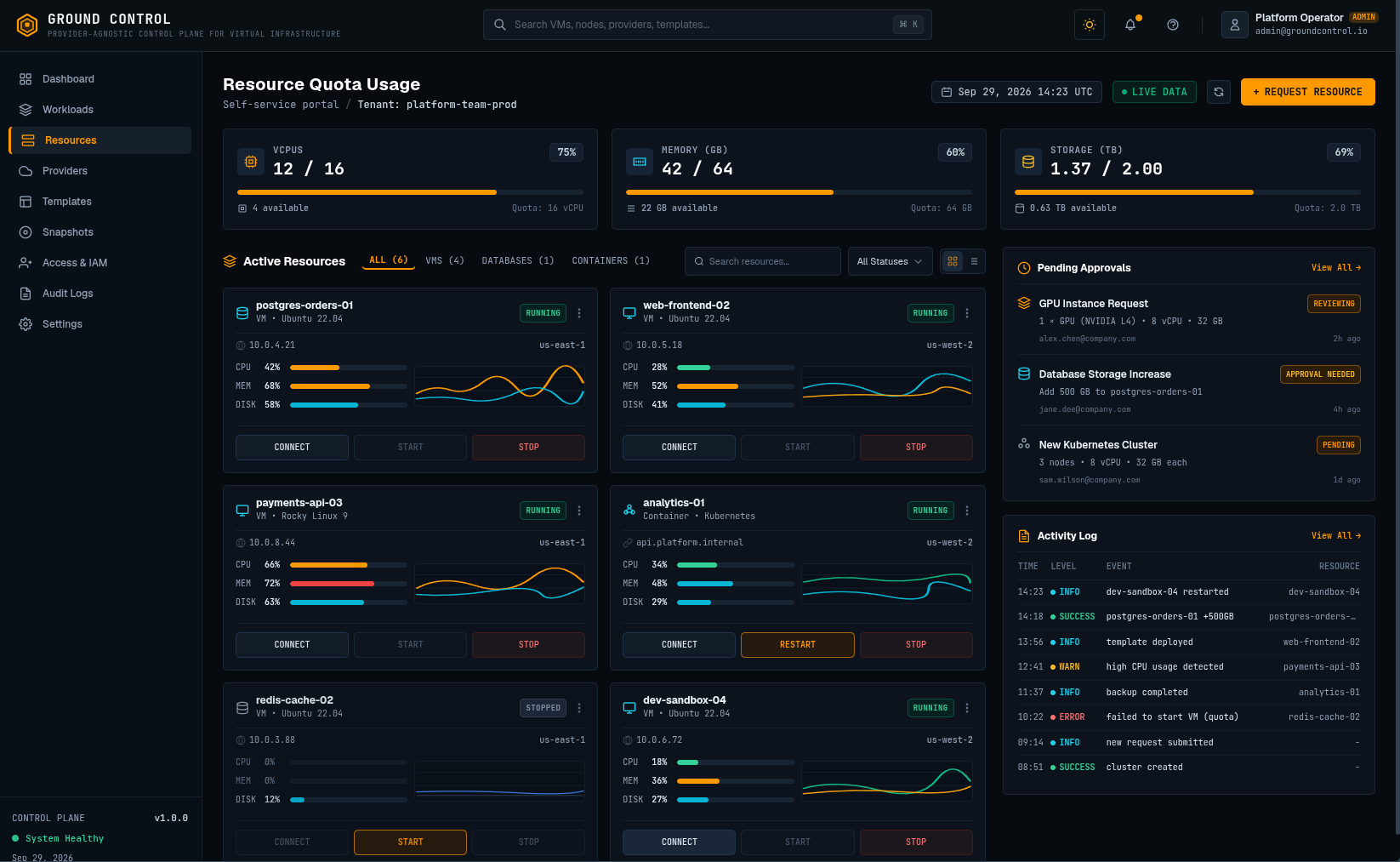Restart the analytics-01 container
Image resolution: width=1400 pixels, height=862 pixels.
click(797, 645)
